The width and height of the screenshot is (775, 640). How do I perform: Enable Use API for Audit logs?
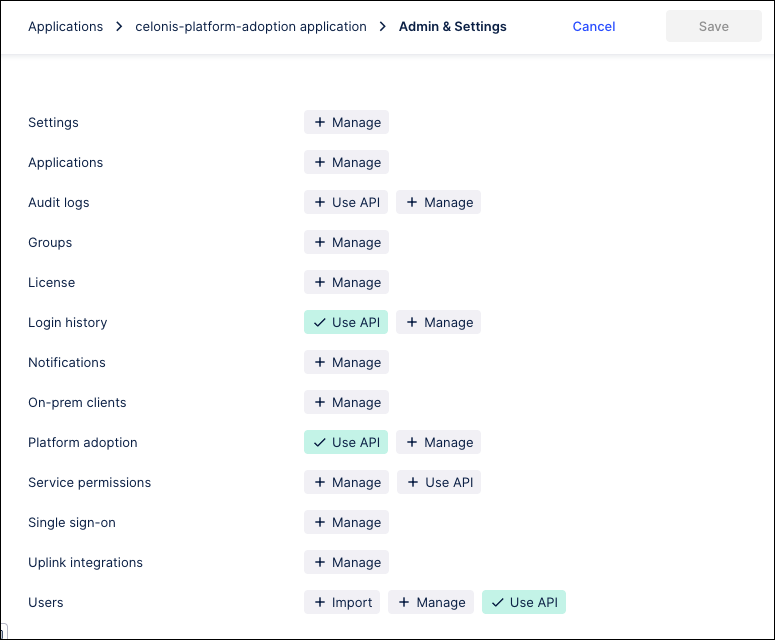346,202
